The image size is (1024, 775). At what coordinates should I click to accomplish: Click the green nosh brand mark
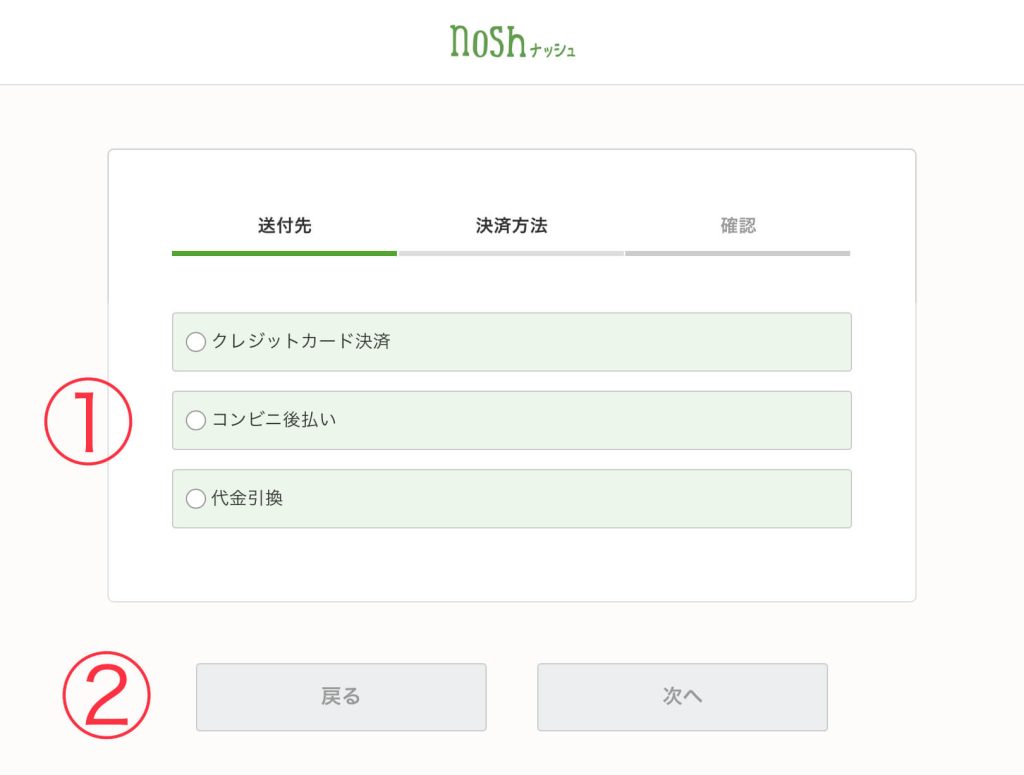click(489, 41)
